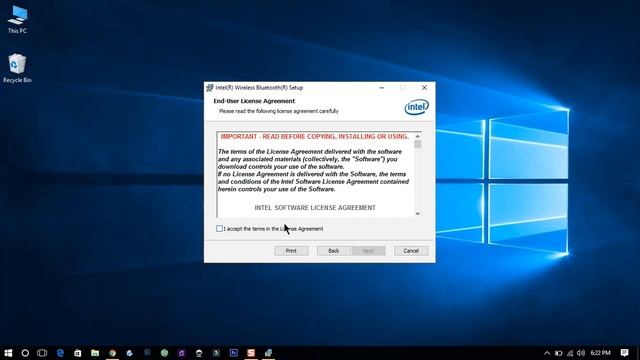Open the Action Center notifications
This screenshot has width=640, height=360.
[x=624, y=353]
